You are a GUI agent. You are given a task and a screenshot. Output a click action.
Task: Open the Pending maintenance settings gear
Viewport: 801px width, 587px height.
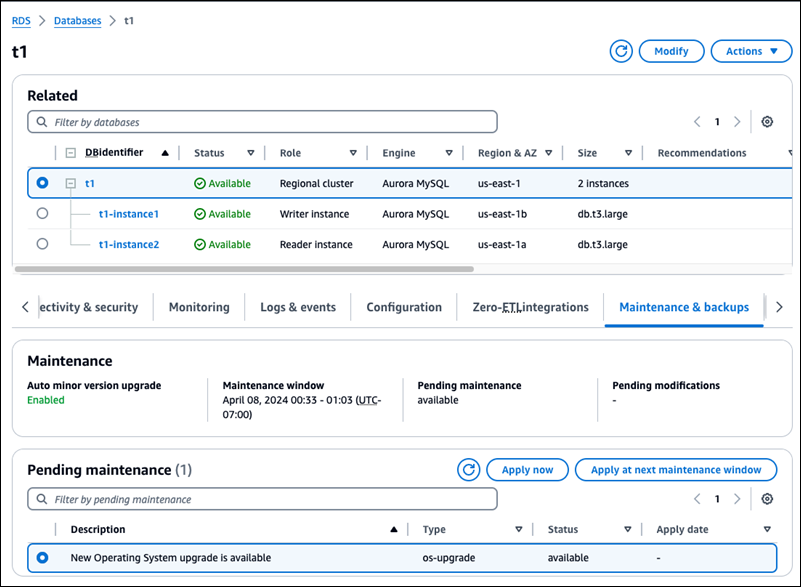tap(767, 498)
